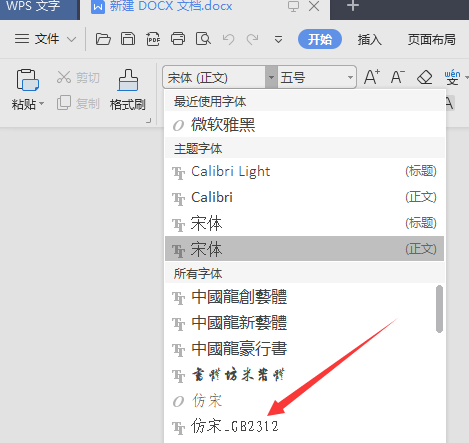
Task: Expand quick access toolbar options
Action: coord(278,40)
